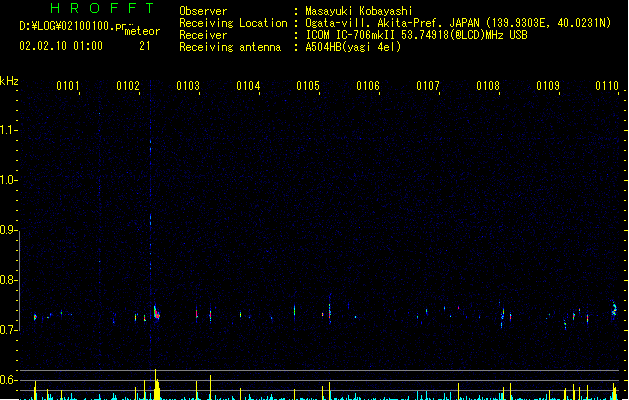Click the date stamp 02.02.10 01:00
The height and width of the screenshot is (400, 629).
click(x=61, y=46)
